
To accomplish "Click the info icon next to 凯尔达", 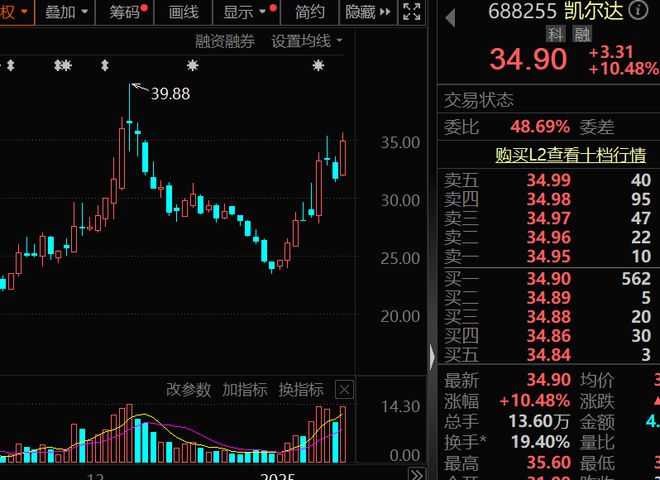I will (x=639, y=10).
